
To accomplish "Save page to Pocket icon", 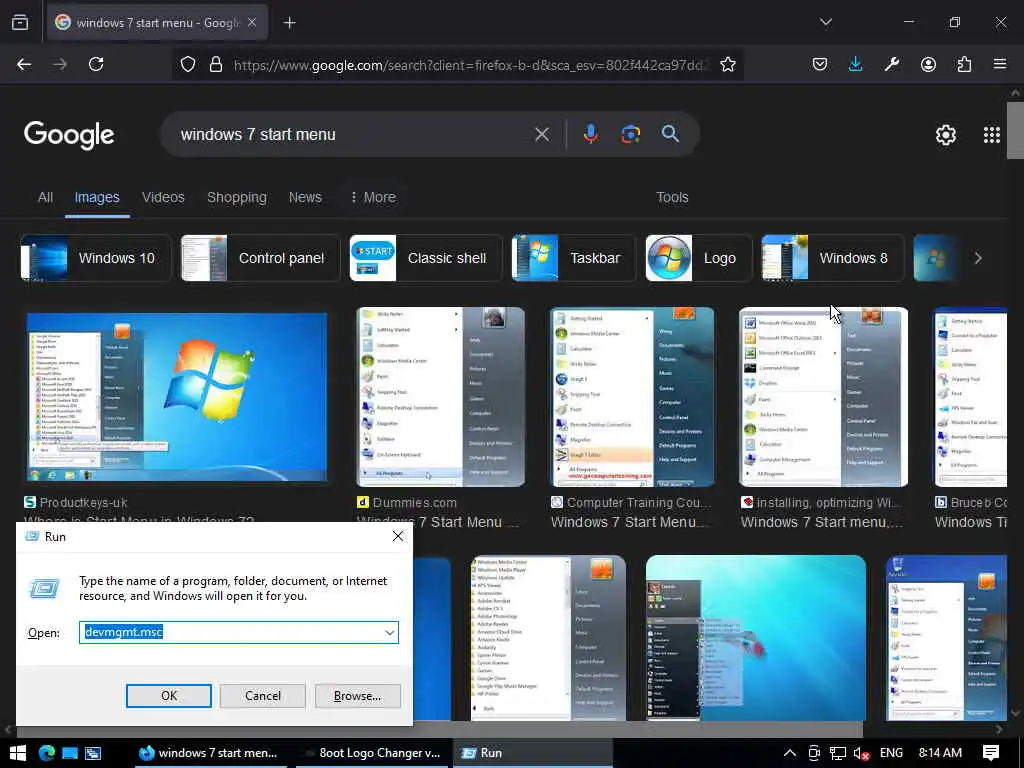I will tap(820, 64).
